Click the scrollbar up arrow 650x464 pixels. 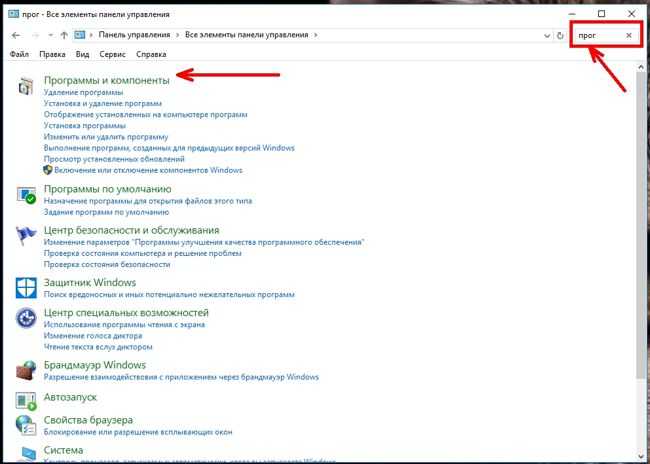(641, 66)
